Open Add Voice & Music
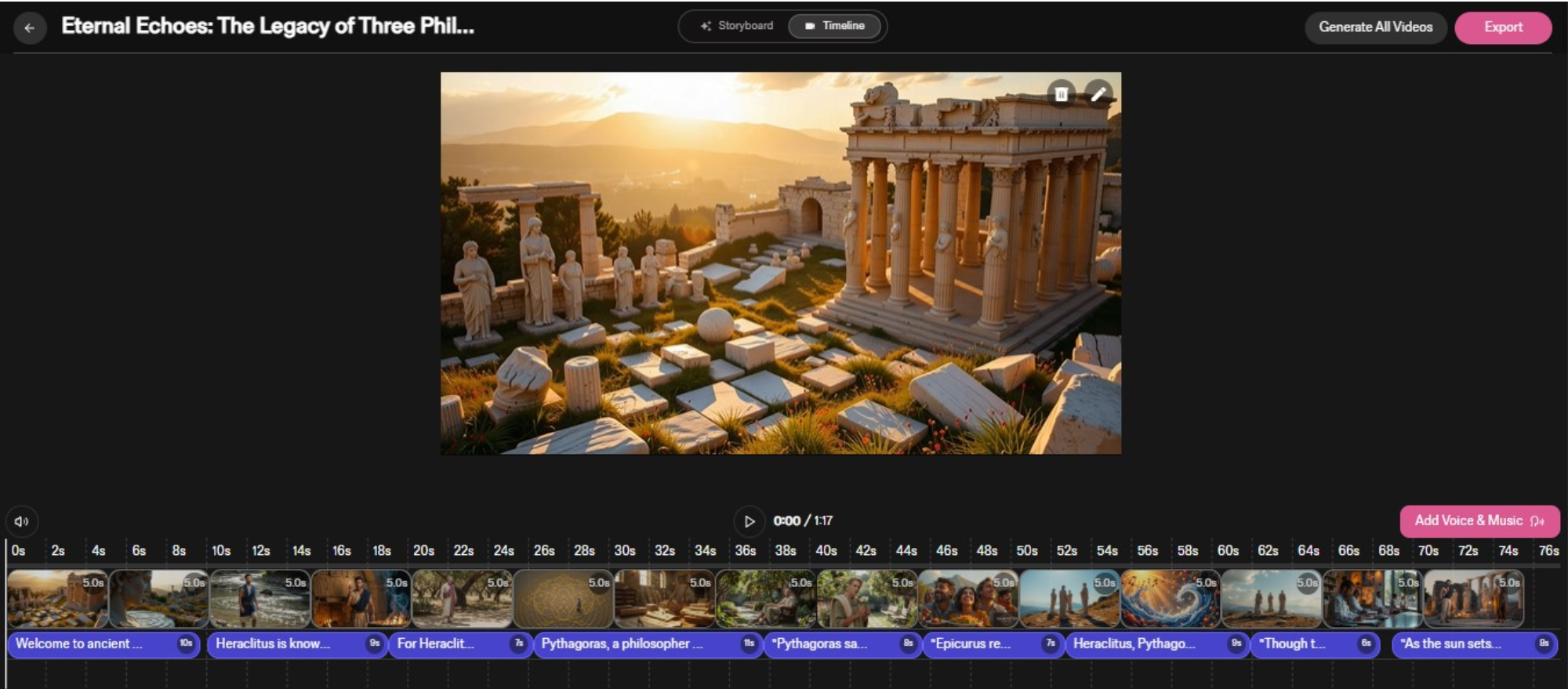Screen dimensions: 1568x689 [1479, 520]
